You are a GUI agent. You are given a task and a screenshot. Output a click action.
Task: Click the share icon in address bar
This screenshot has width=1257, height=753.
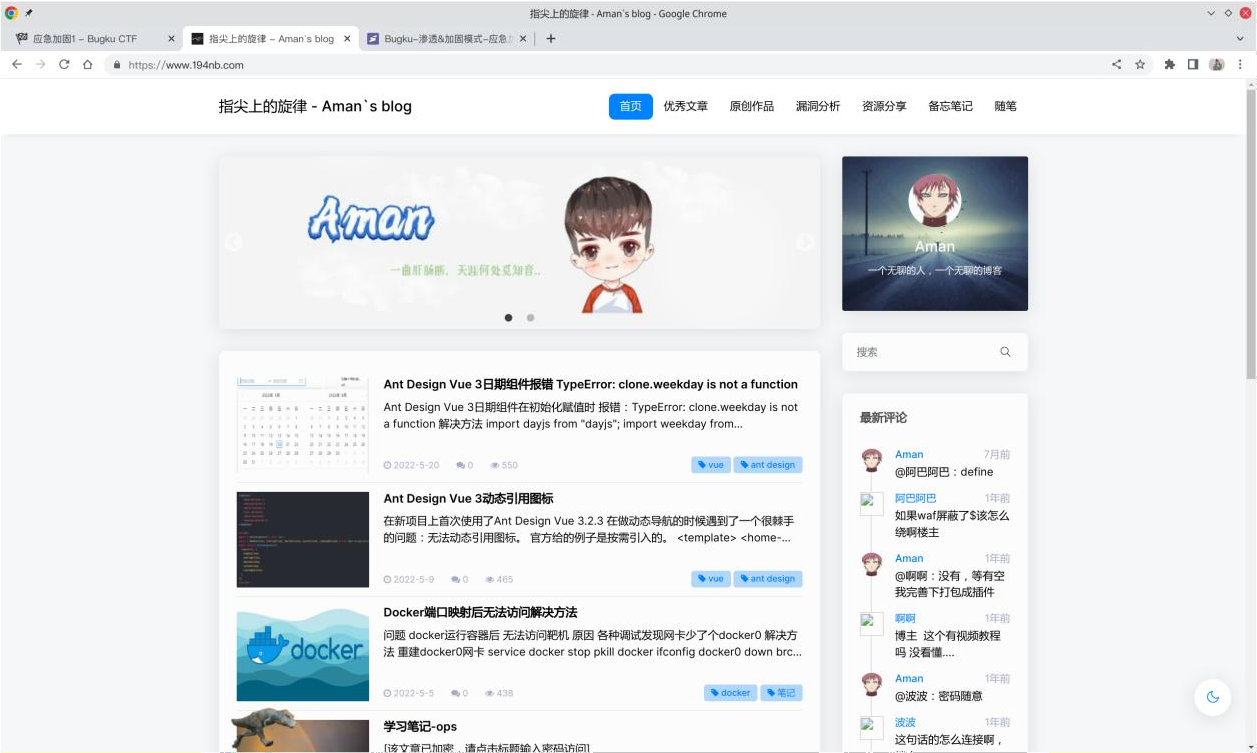[1116, 64]
